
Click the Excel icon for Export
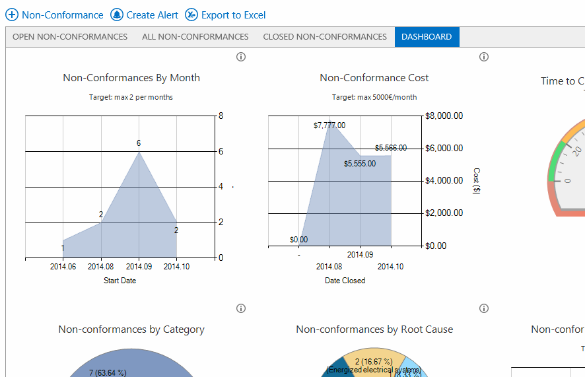point(191,15)
